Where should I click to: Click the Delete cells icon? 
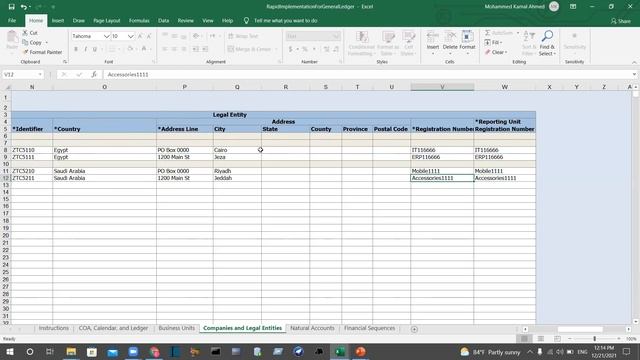pos(450,37)
